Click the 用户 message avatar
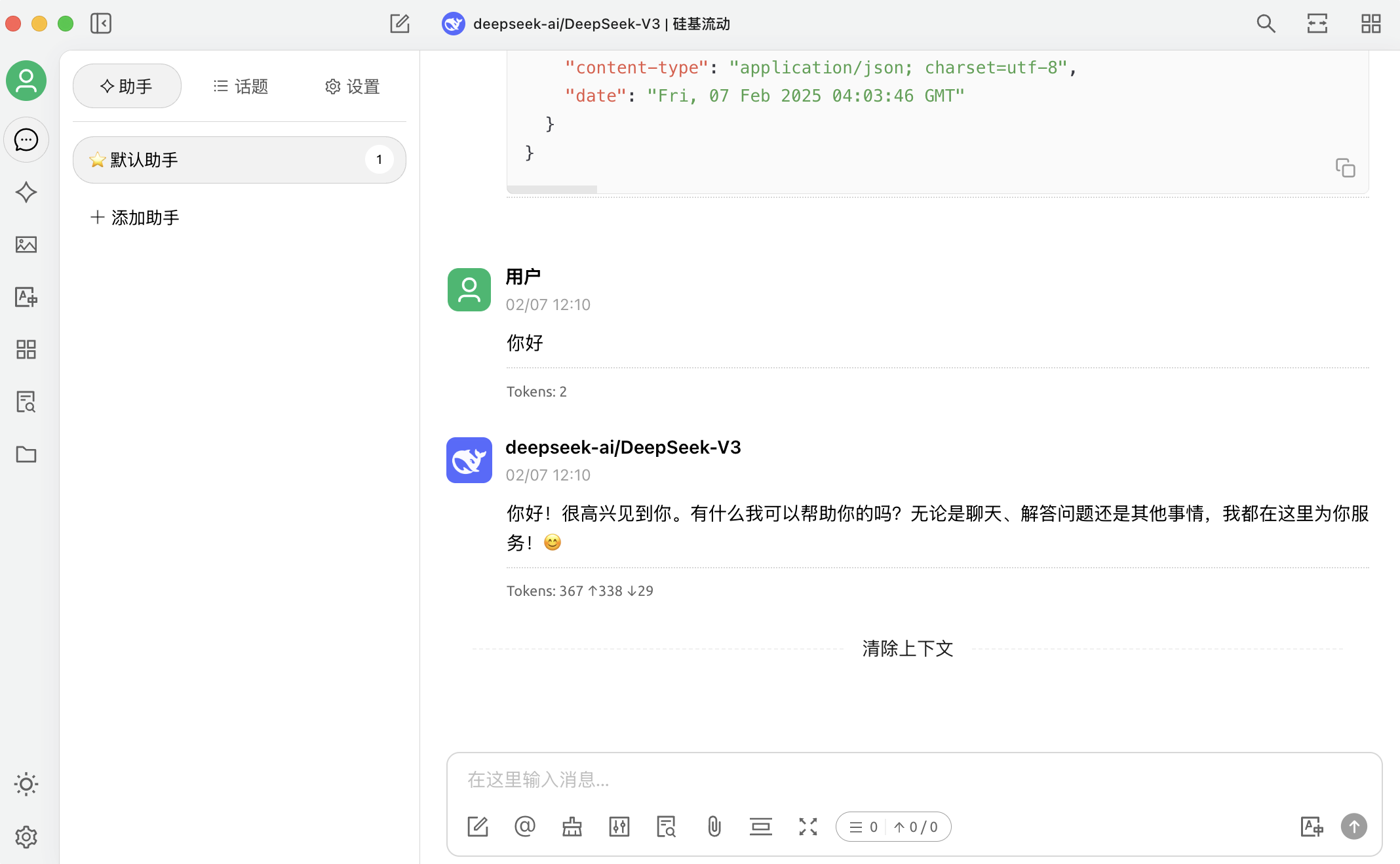This screenshot has height=864, width=1400. [x=469, y=290]
